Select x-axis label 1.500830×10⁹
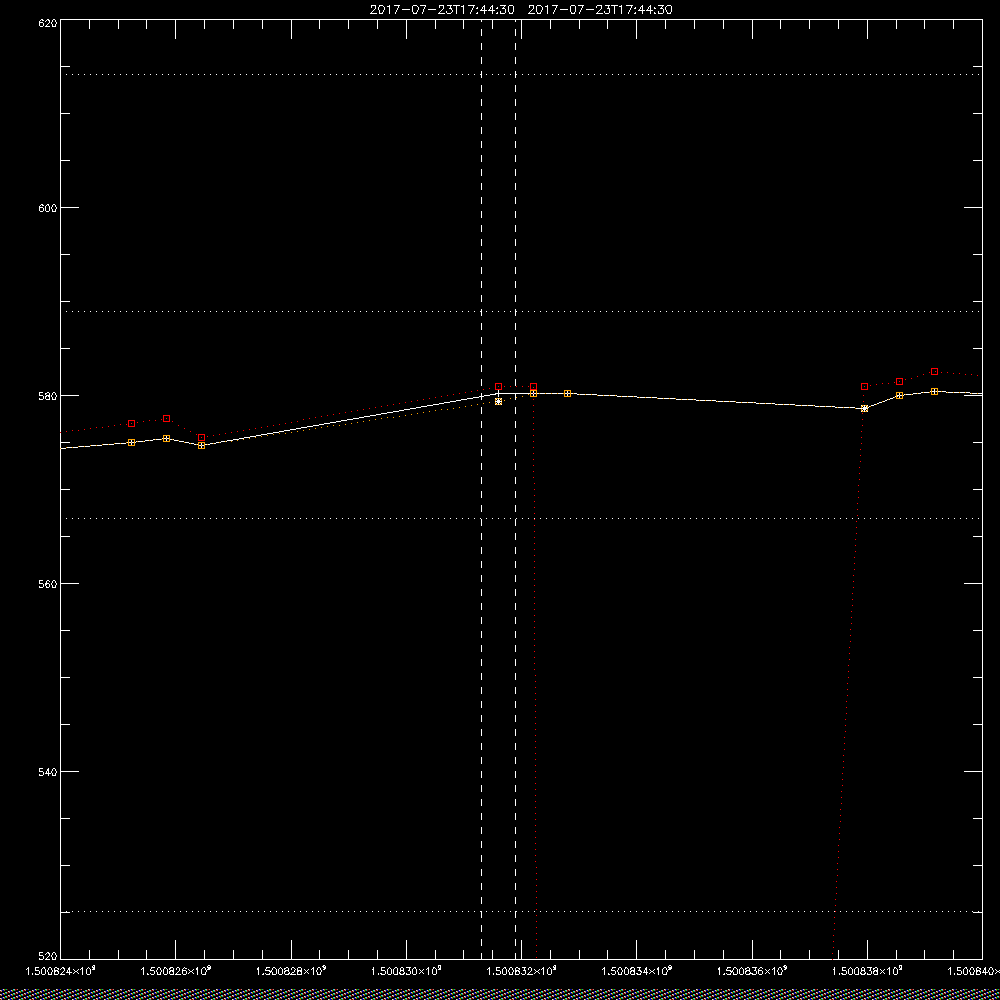Image resolution: width=1000 pixels, height=1000 pixels. [x=406, y=970]
